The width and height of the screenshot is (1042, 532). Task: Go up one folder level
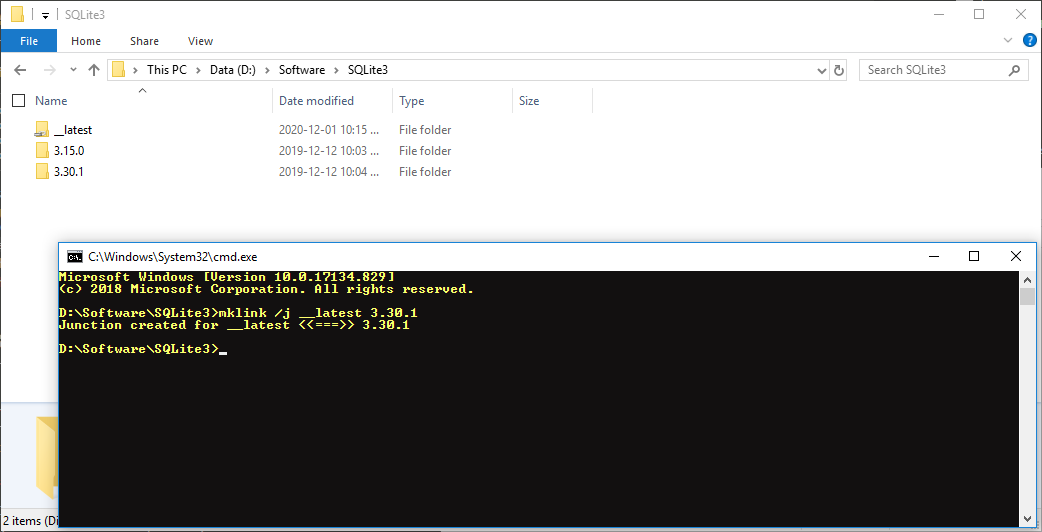[94, 70]
